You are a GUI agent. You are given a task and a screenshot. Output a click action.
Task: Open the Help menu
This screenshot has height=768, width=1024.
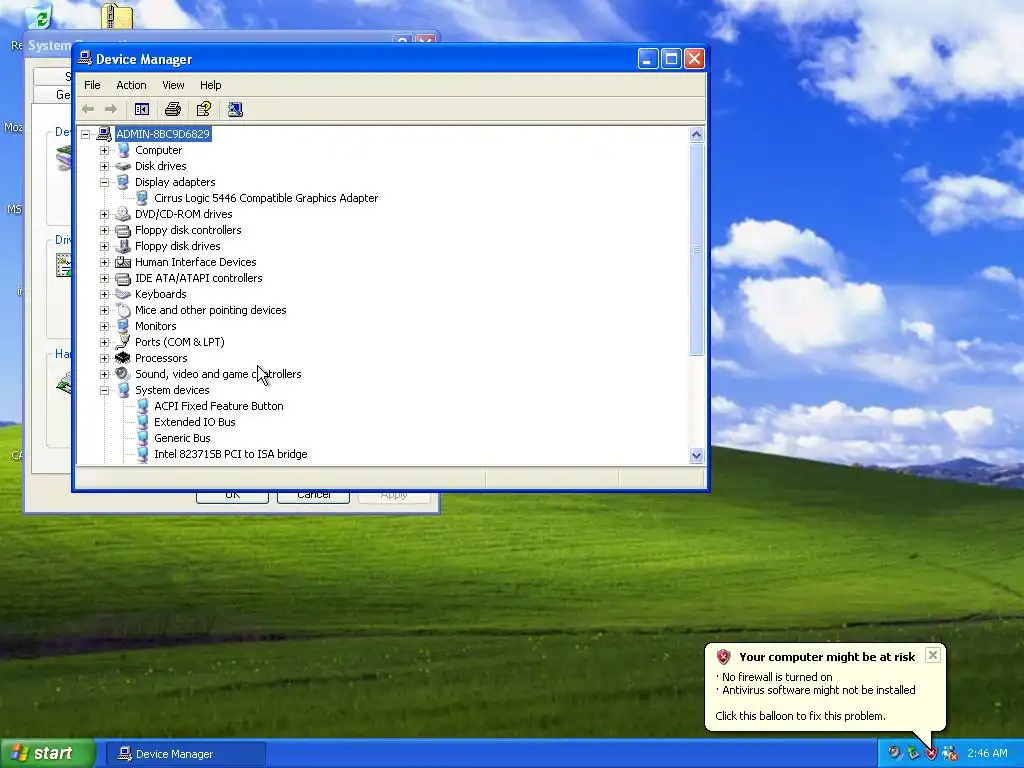[210, 85]
